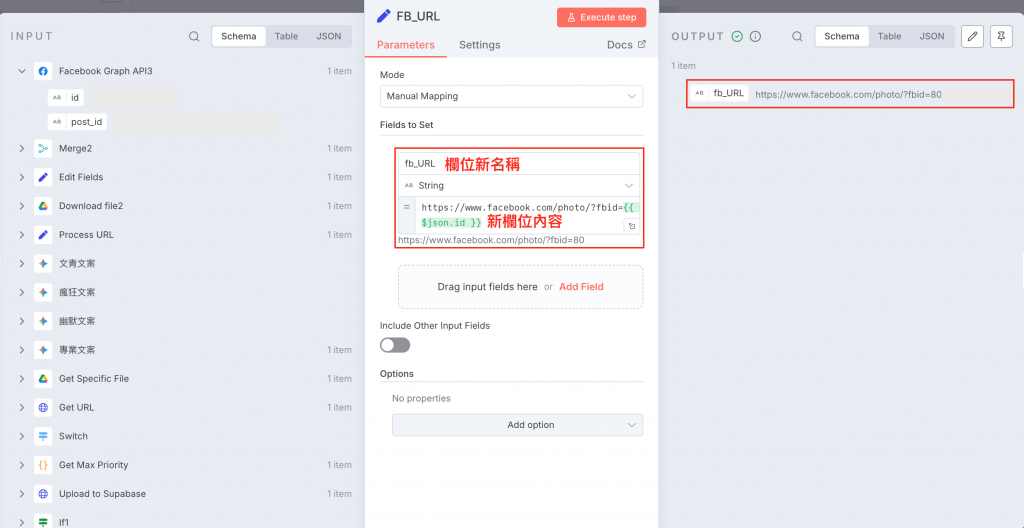Collapse the Facebook Graph API3 node
Image resolution: width=1024 pixels, height=528 pixels.
point(22,71)
